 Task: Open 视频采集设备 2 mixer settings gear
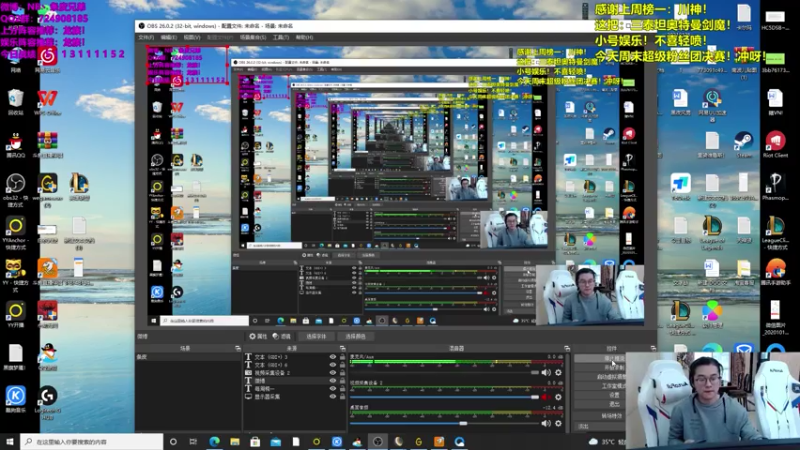558,397
